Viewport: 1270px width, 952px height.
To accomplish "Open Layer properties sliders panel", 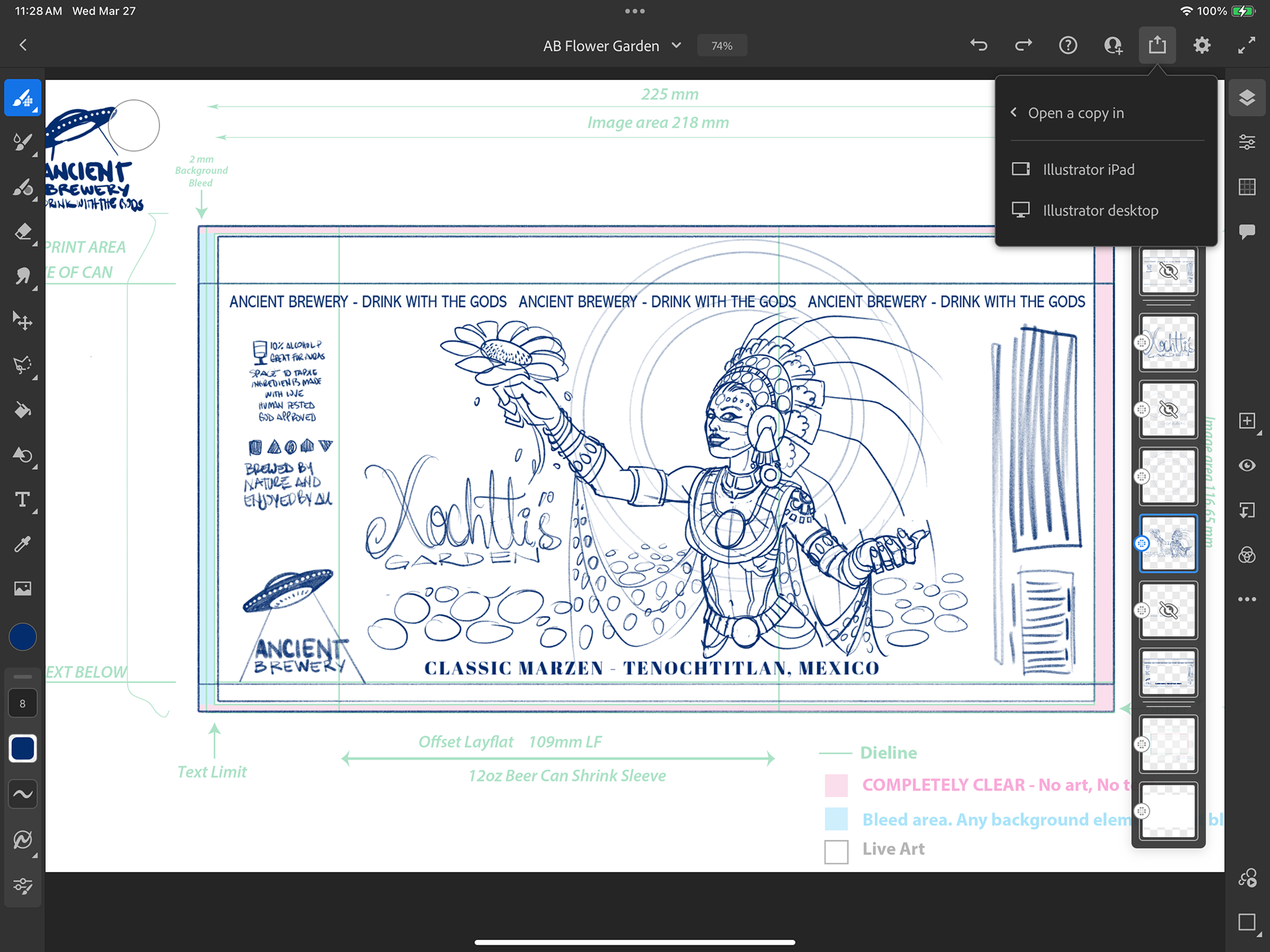I will point(1247,142).
